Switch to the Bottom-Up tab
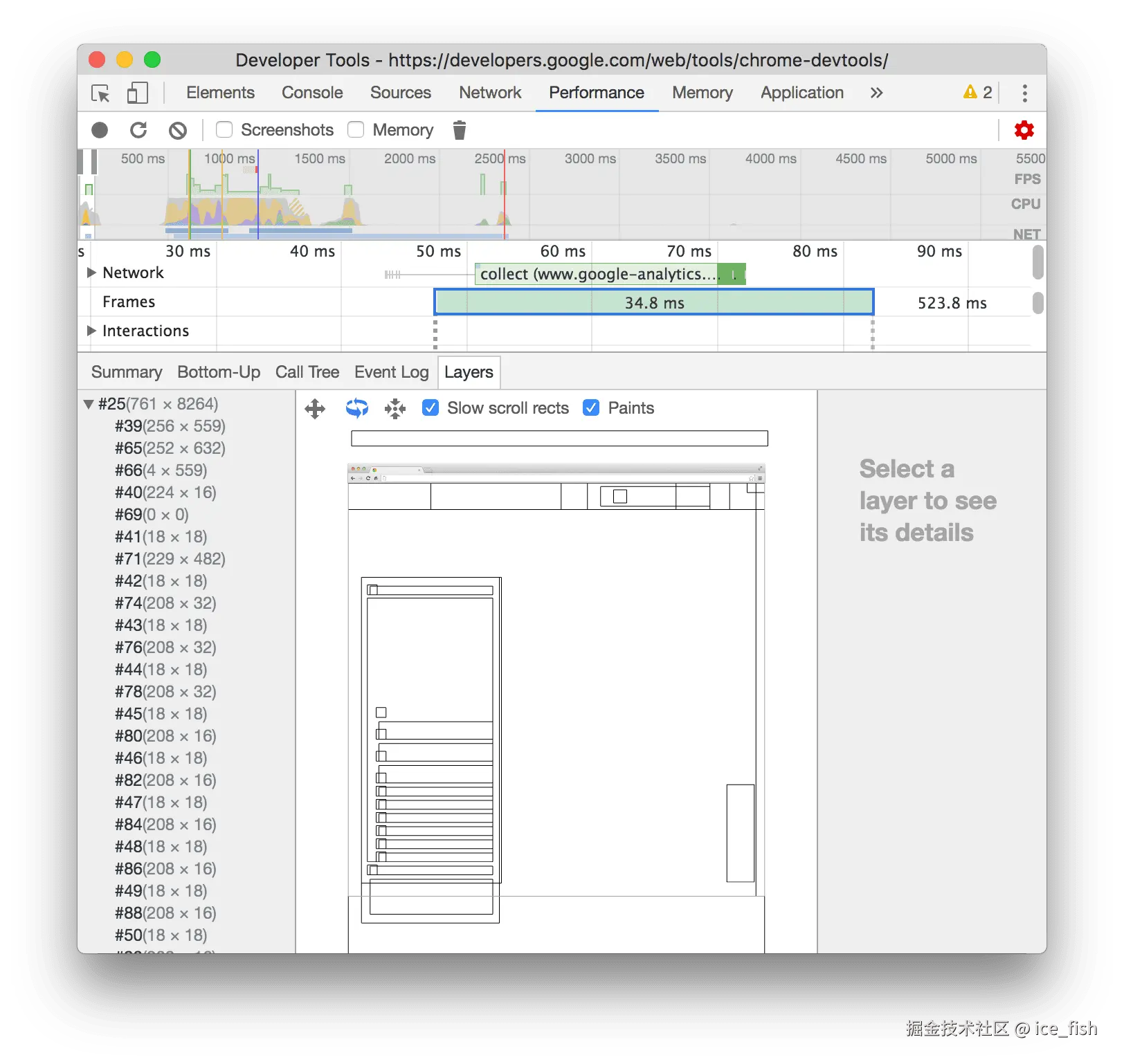1124x1064 pixels. point(219,372)
